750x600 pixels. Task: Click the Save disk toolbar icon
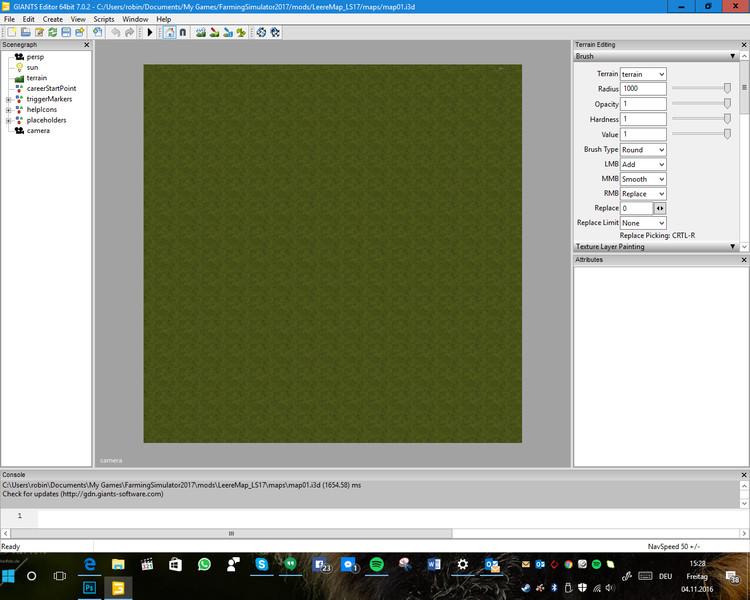(65, 33)
